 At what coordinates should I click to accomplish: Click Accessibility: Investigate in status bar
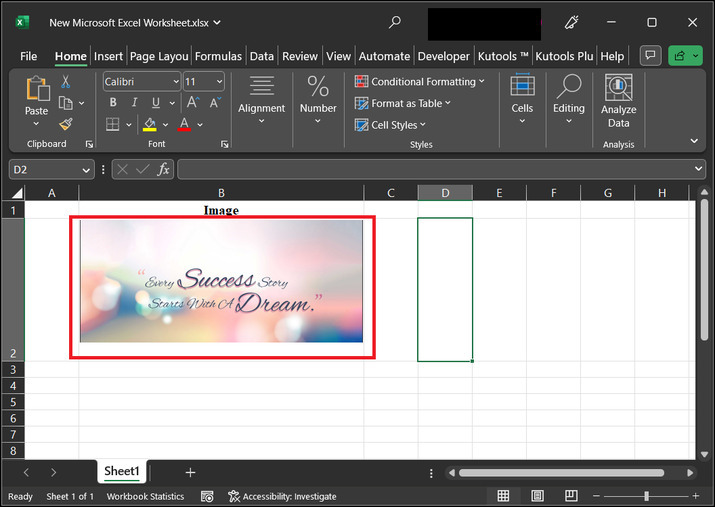(x=283, y=496)
